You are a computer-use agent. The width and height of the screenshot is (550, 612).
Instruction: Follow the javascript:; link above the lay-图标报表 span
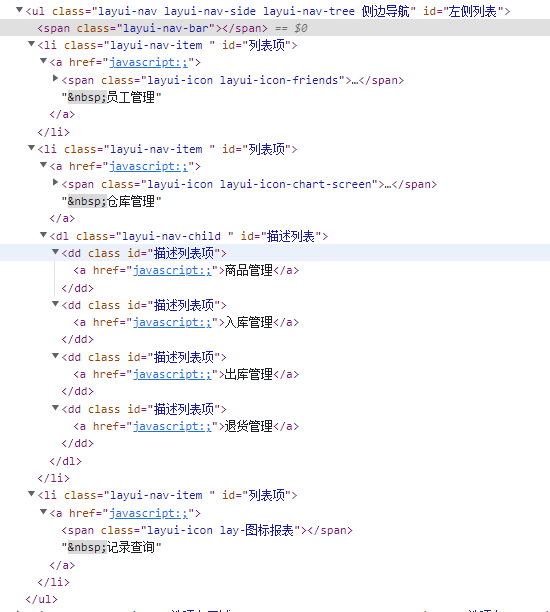[148, 513]
